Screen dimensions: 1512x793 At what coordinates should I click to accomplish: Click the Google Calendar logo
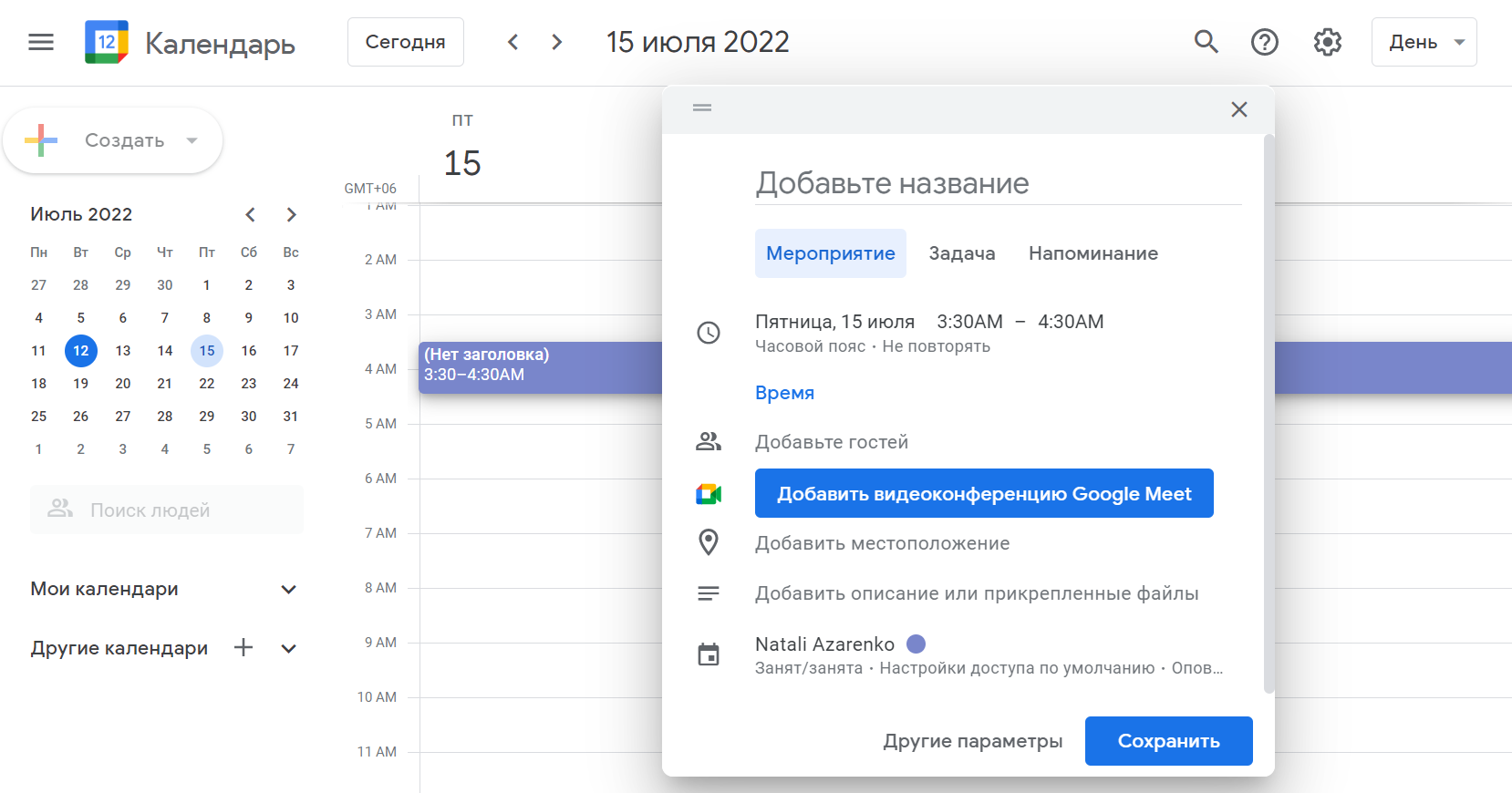pos(107,42)
